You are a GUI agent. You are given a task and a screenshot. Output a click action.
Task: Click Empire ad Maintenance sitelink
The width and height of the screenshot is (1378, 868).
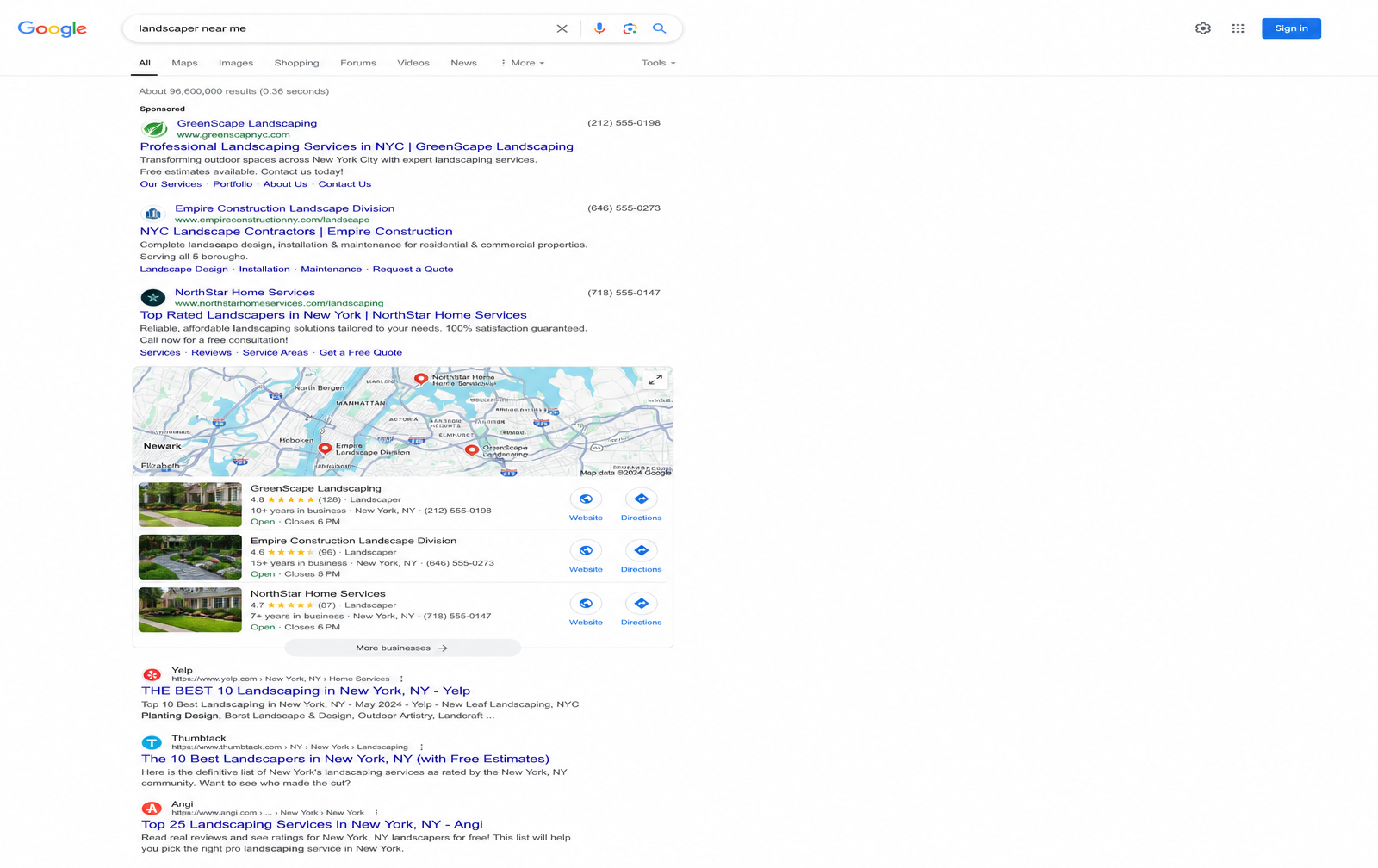point(331,270)
